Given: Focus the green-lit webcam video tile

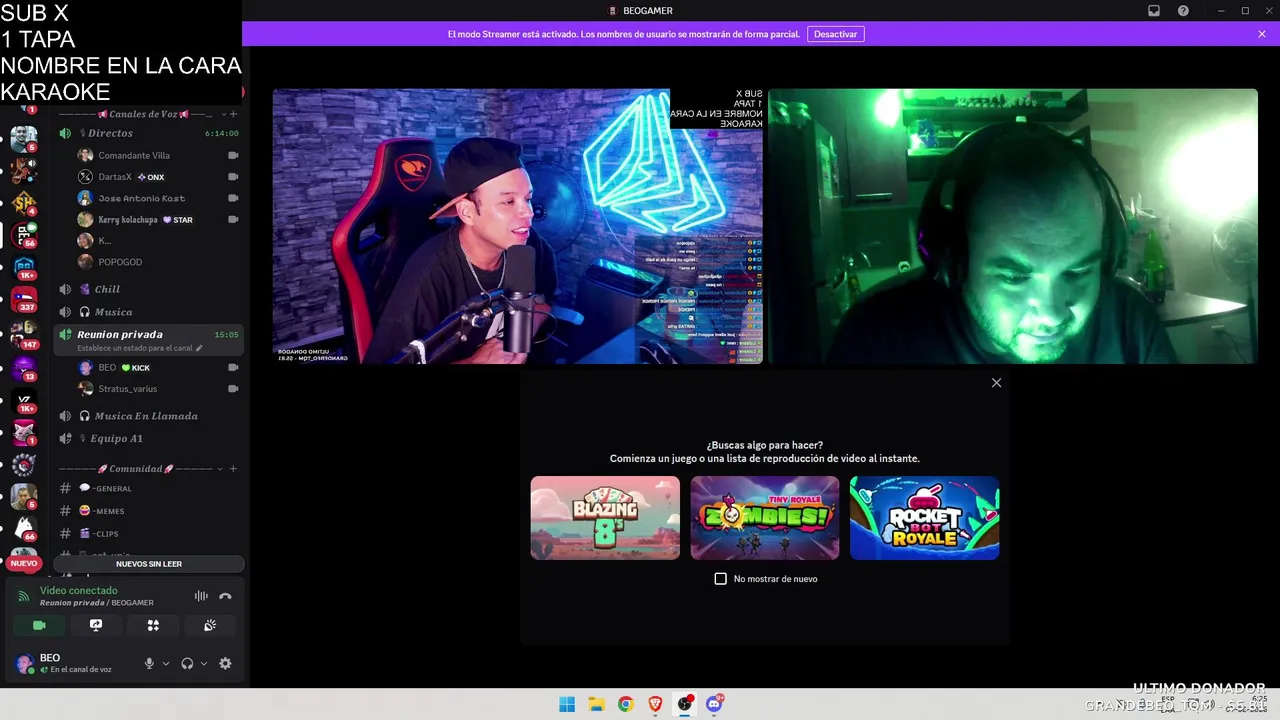Looking at the screenshot, I should (1013, 226).
